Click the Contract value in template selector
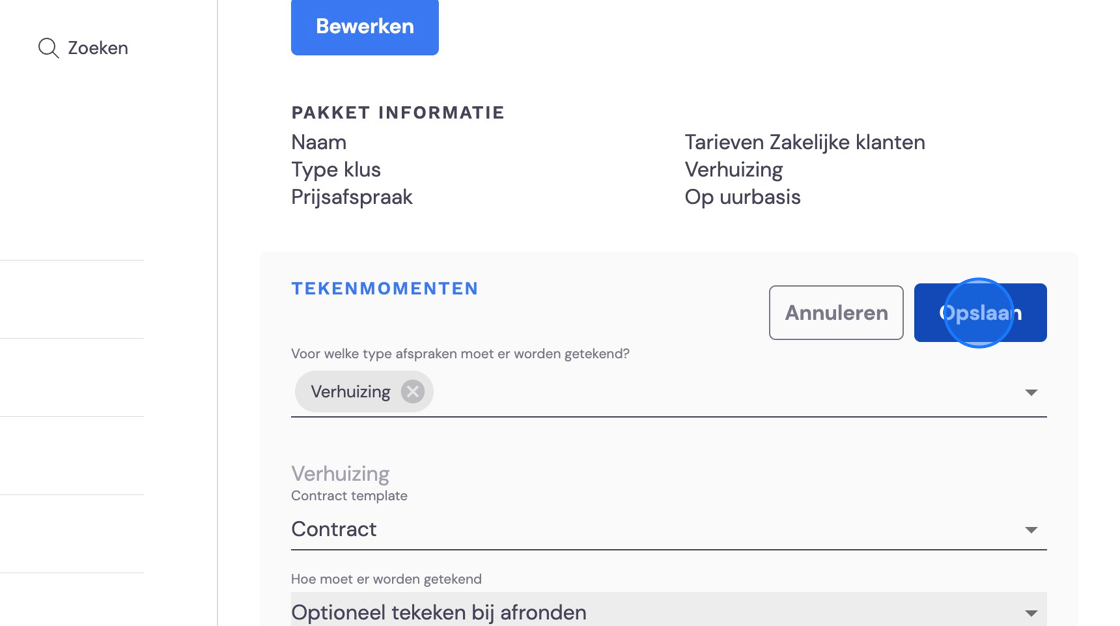This screenshot has width=1120, height=626. coord(334,529)
